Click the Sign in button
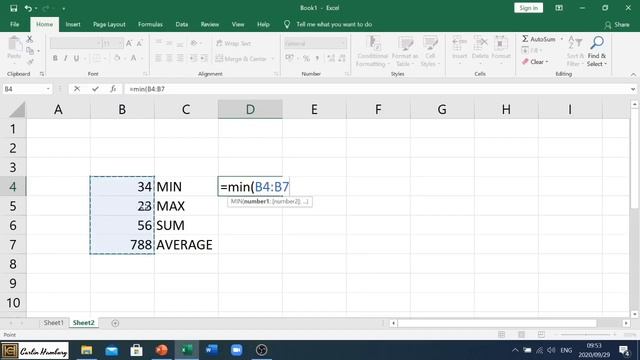 (x=529, y=8)
